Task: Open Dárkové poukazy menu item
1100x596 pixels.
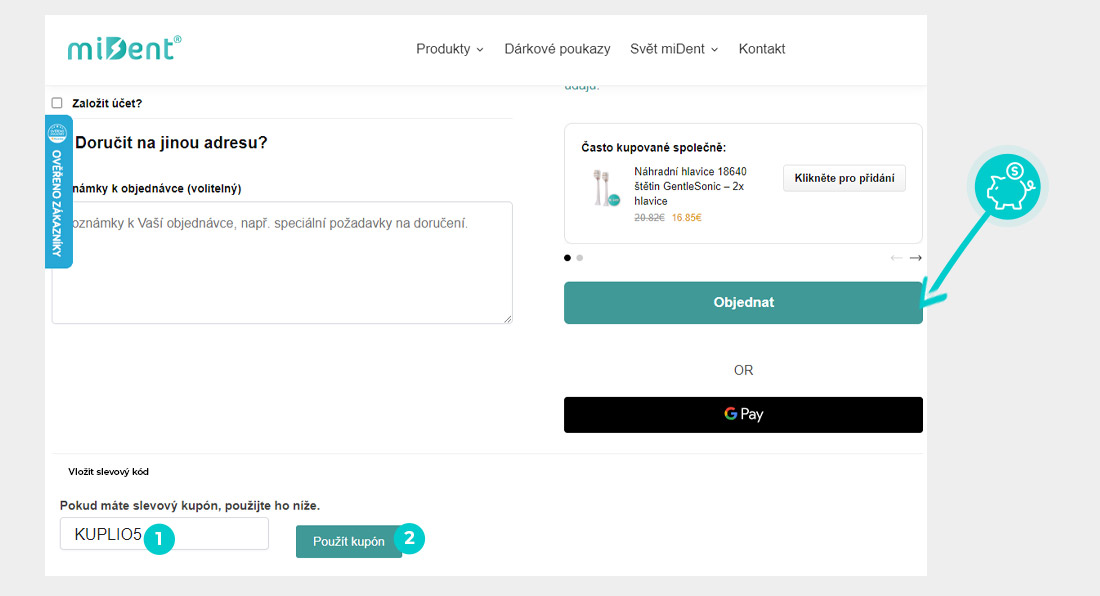Action: [557, 49]
